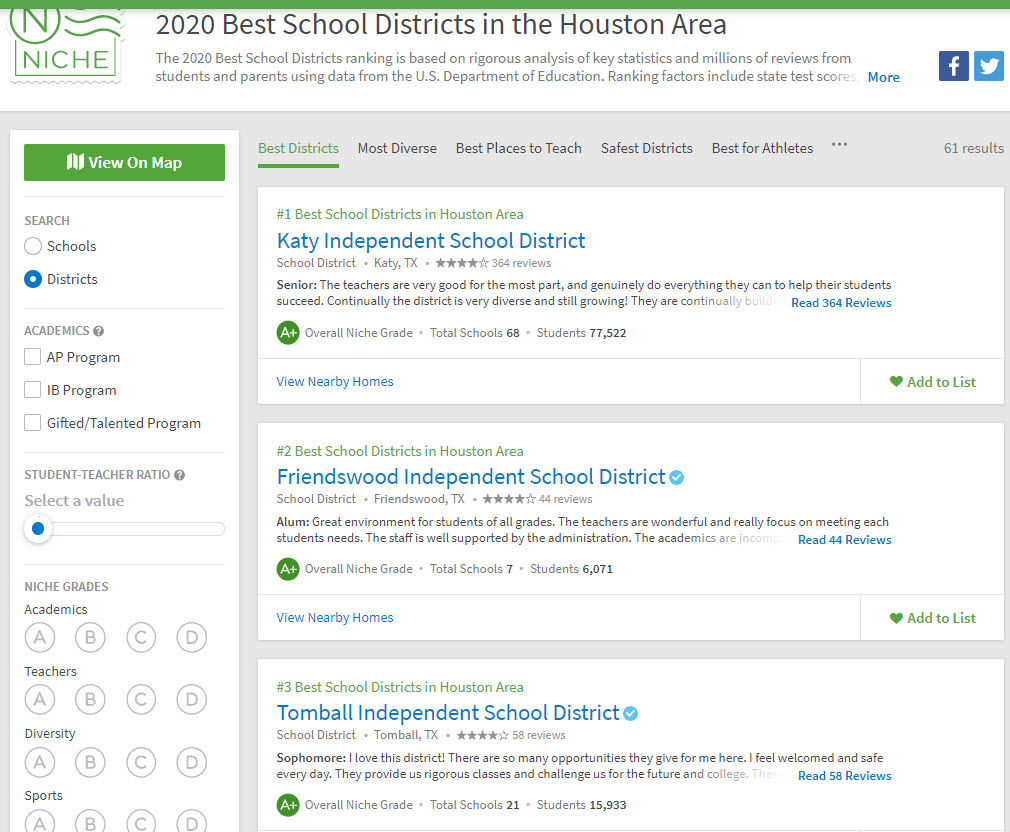This screenshot has height=832, width=1010.
Task: Click the star rating for Tomball ISD
Action: coord(482,735)
